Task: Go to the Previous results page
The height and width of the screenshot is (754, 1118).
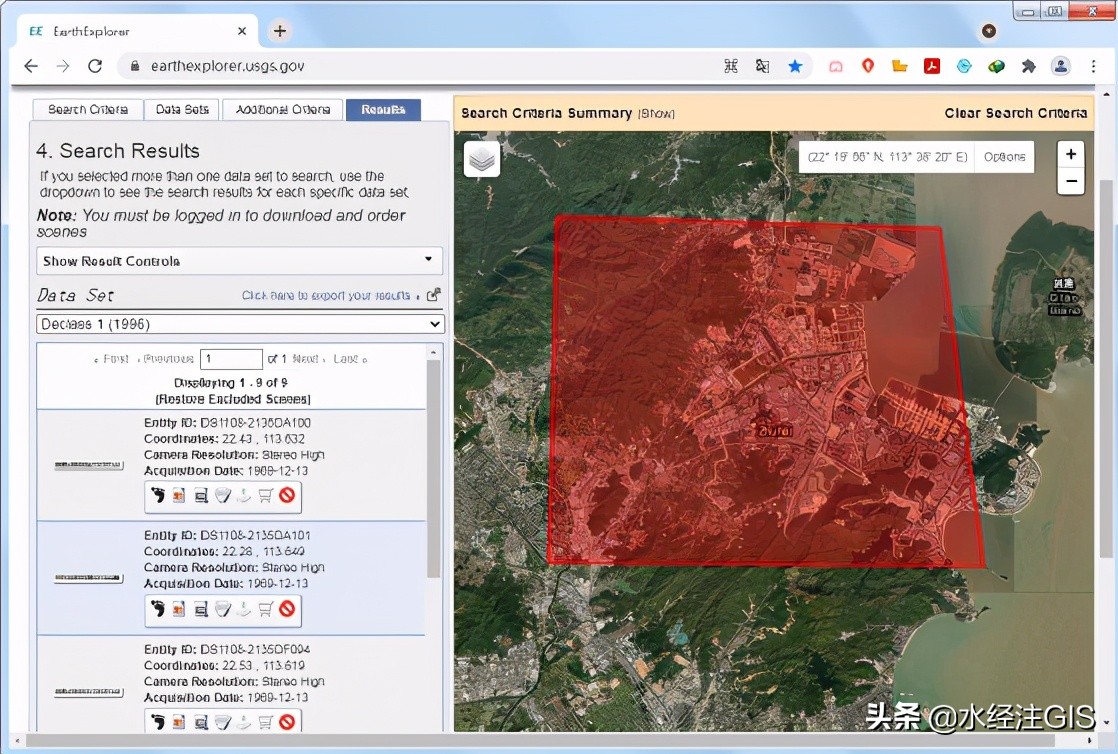Action: [167, 359]
